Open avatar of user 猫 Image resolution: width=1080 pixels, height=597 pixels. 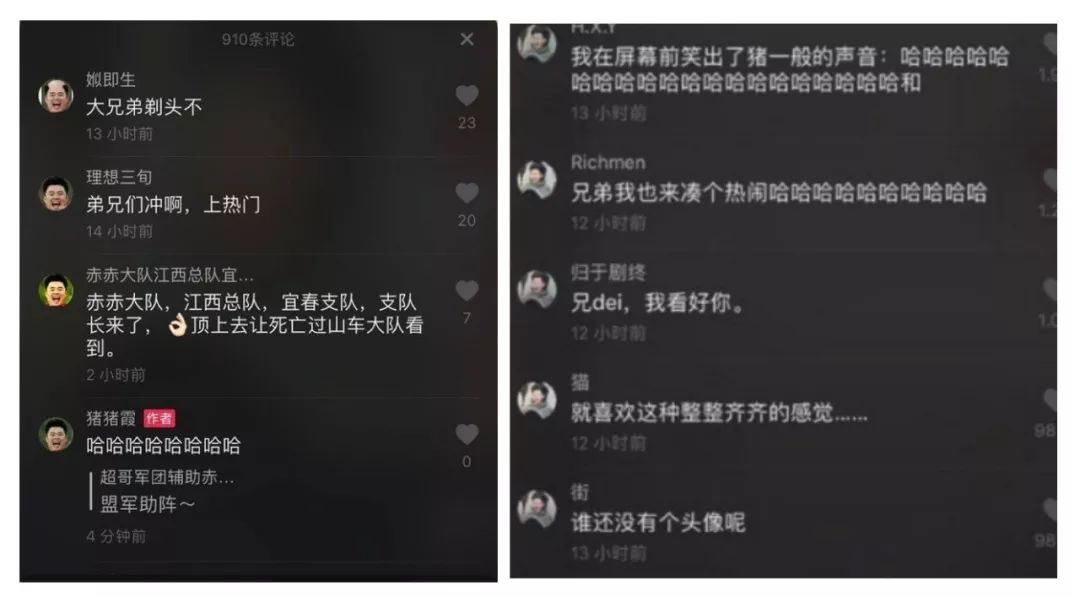pos(537,399)
